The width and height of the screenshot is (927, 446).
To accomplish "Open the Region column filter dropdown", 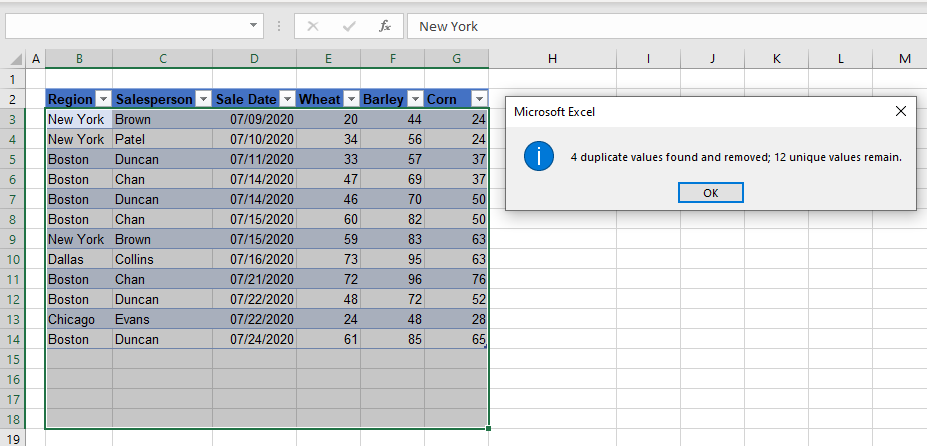I will 103,99.
